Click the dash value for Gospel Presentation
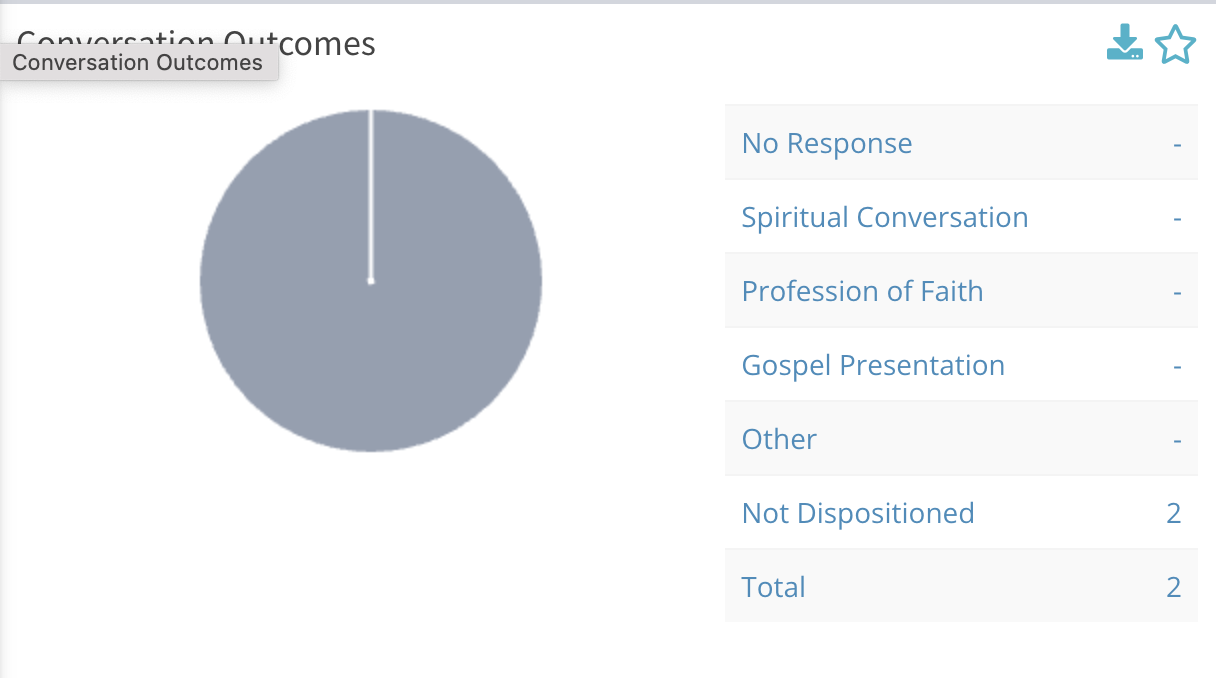The image size is (1216, 678). pos(1177,365)
